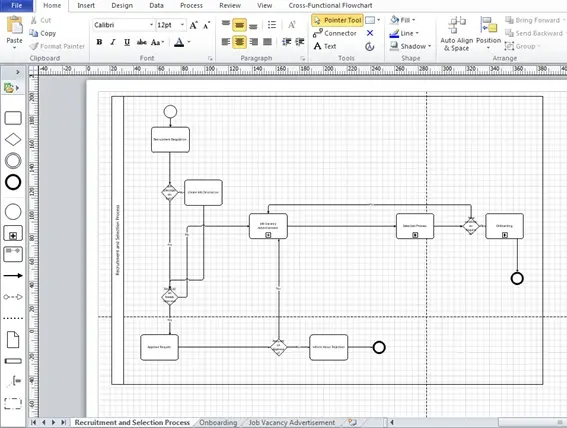Align text left
567x428 pixels.
(x=226, y=42)
